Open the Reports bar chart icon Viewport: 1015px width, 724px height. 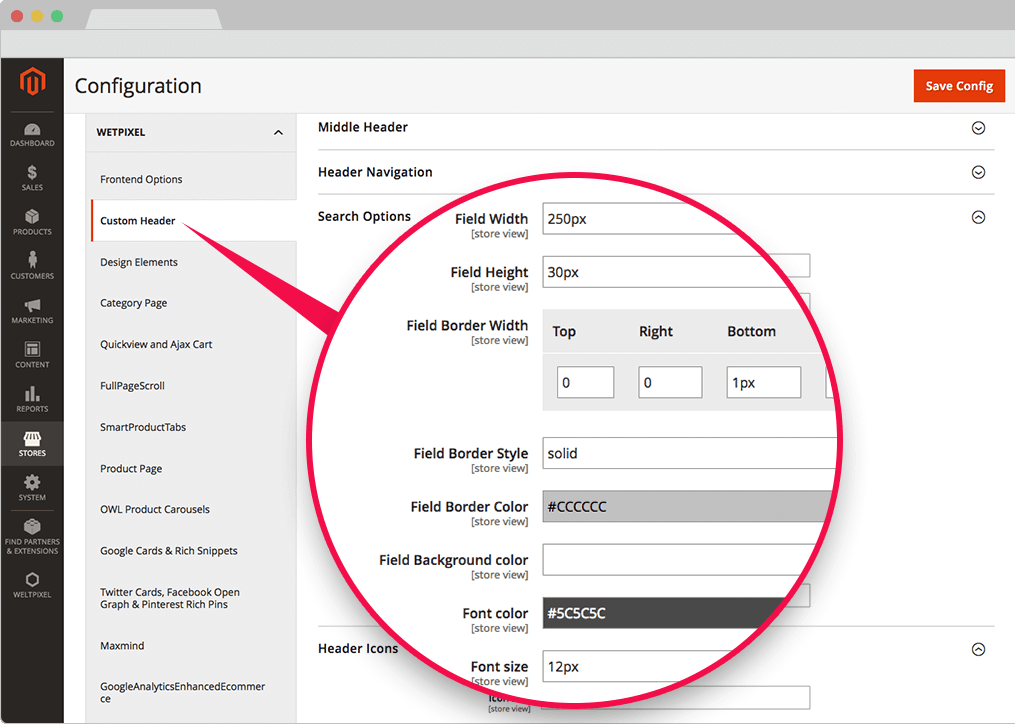32,395
